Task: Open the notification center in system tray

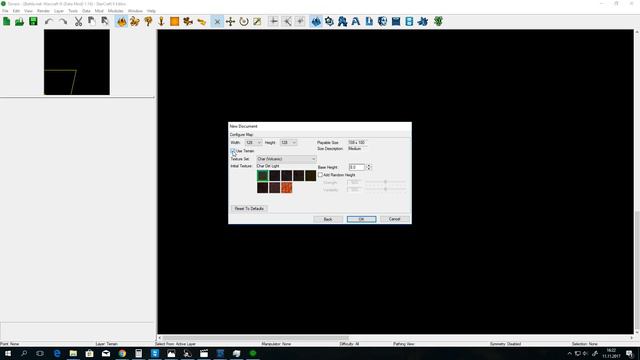Action: tap(630, 353)
